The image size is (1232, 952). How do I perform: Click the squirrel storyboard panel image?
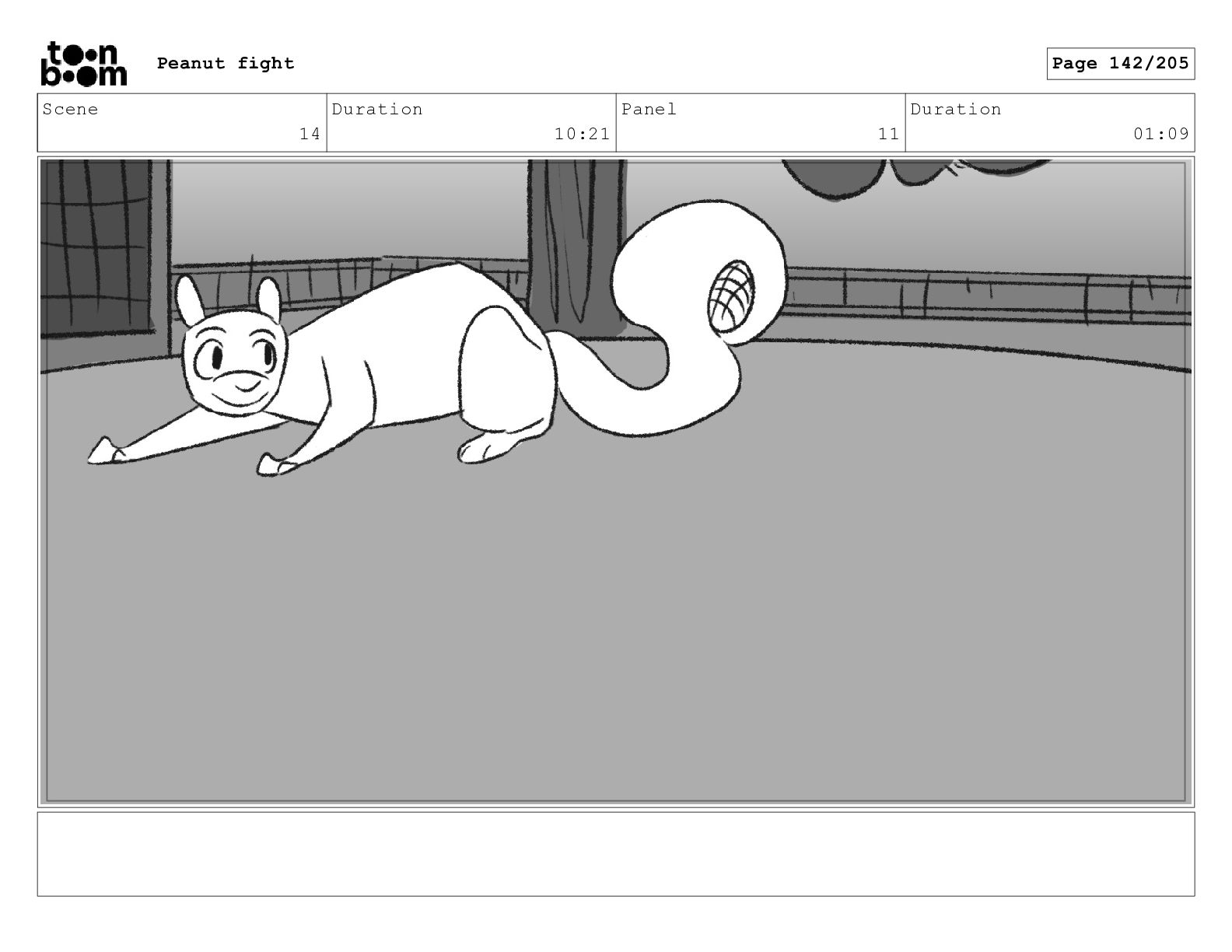pyautogui.click(x=616, y=481)
